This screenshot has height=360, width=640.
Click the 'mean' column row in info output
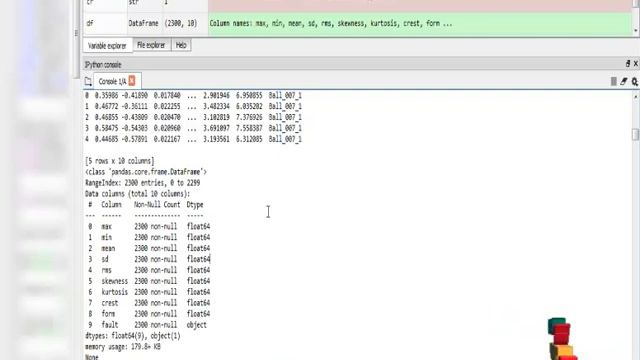click(149, 249)
